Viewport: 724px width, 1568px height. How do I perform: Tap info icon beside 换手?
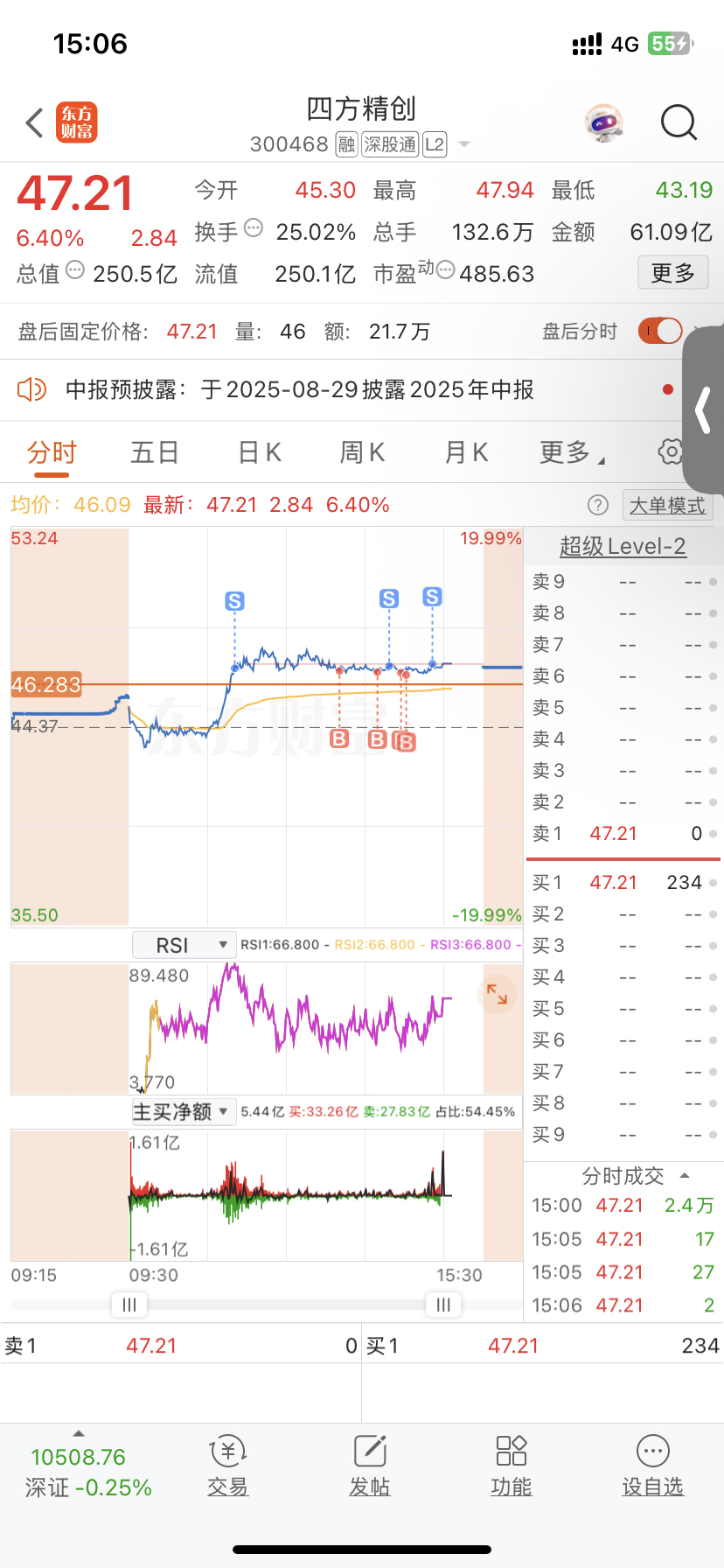[x=254, y=228]
